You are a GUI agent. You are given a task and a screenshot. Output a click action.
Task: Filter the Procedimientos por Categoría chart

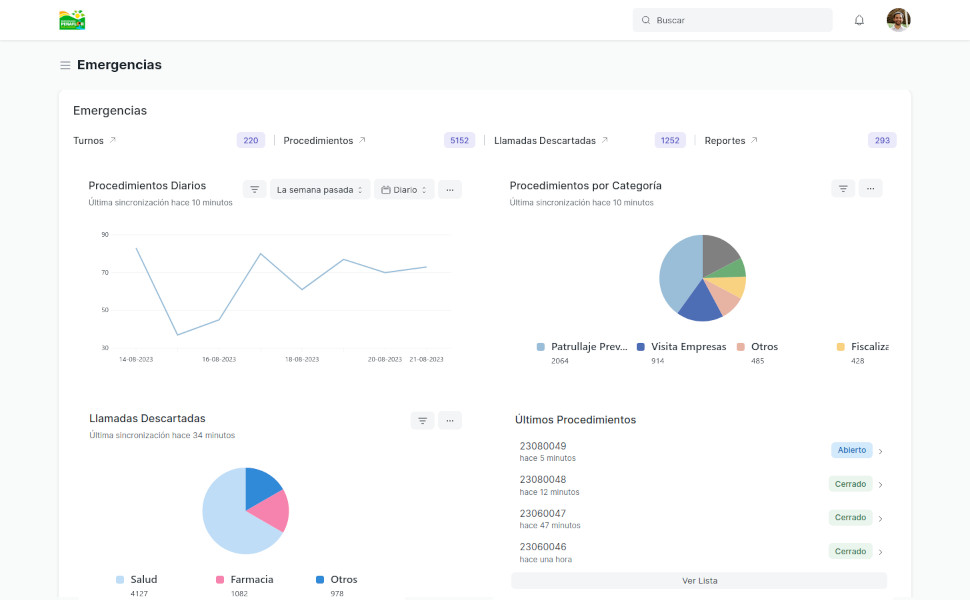(x=843, y=188)
